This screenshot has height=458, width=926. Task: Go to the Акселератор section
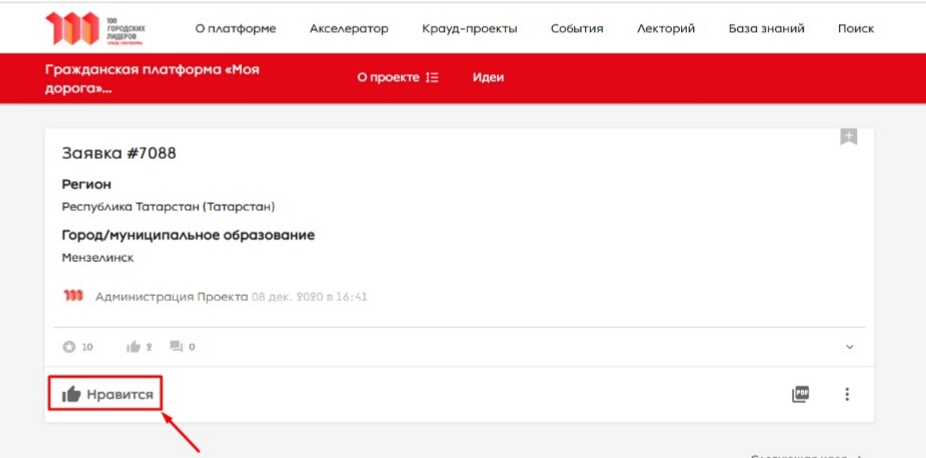point(349,29)
